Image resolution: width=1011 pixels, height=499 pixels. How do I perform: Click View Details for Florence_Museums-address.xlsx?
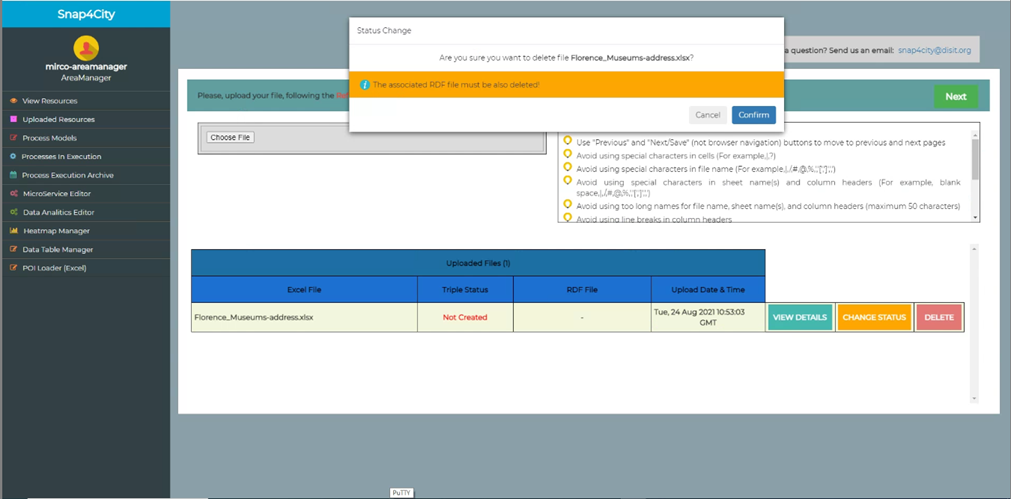coord(800,317)
